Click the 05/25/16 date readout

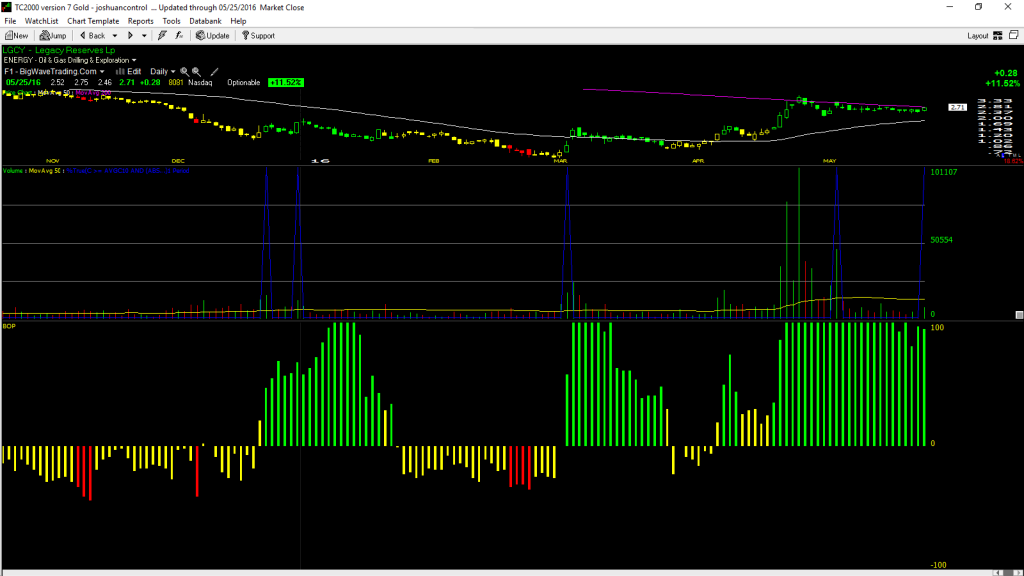click(24, 83)
